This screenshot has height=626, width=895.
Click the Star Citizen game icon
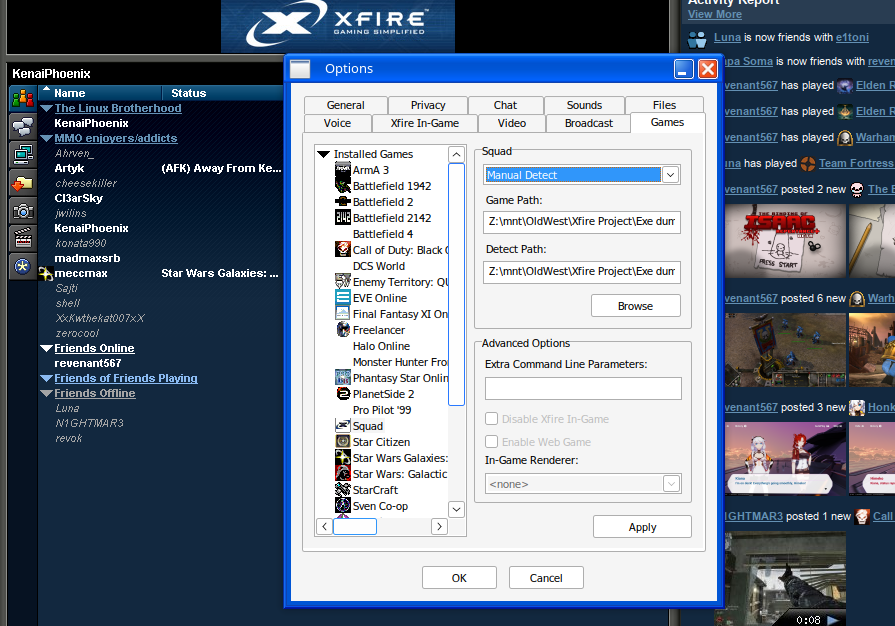pyautogui.click(x=342, y=441)
